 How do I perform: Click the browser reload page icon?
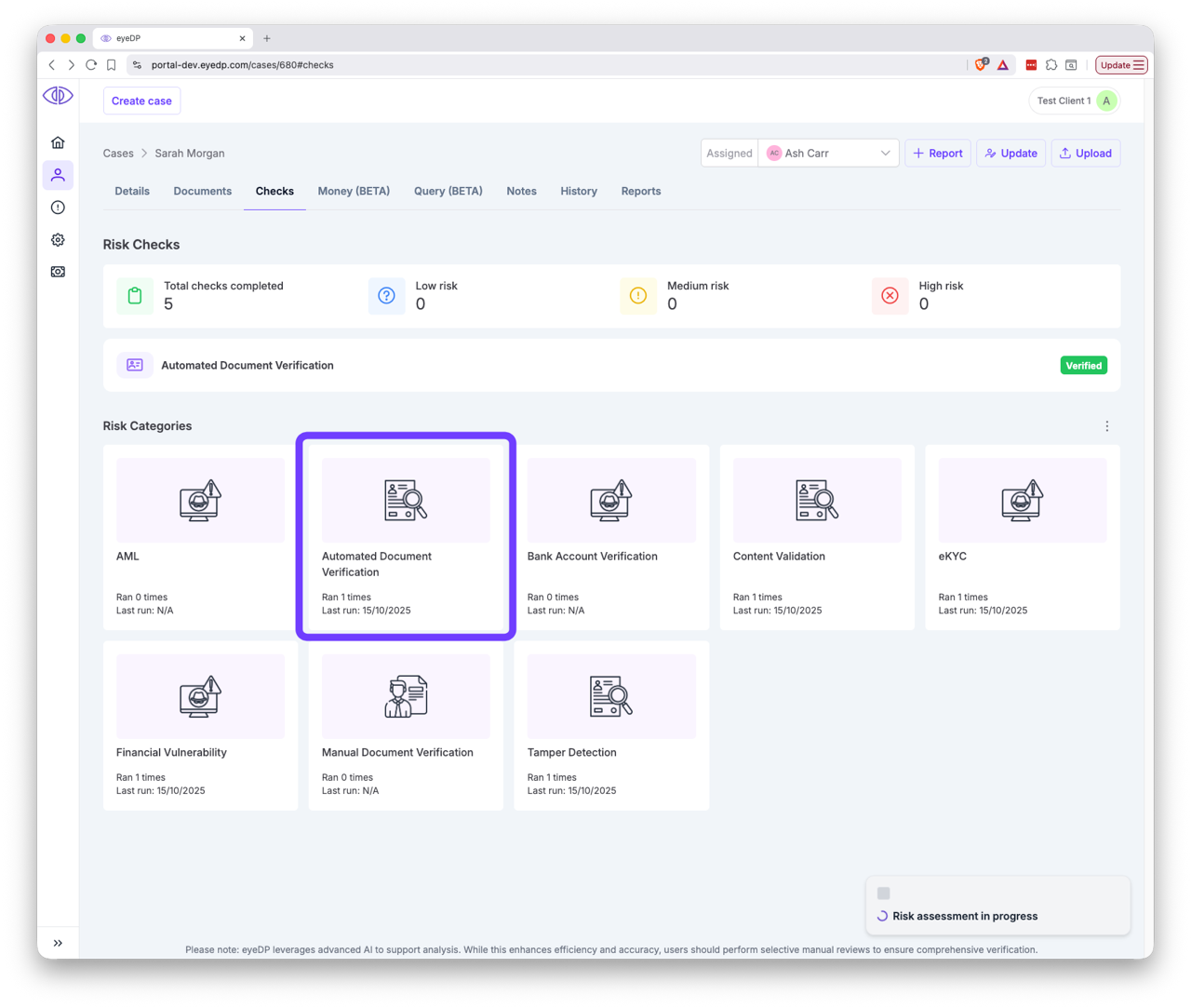coord(91,65)
